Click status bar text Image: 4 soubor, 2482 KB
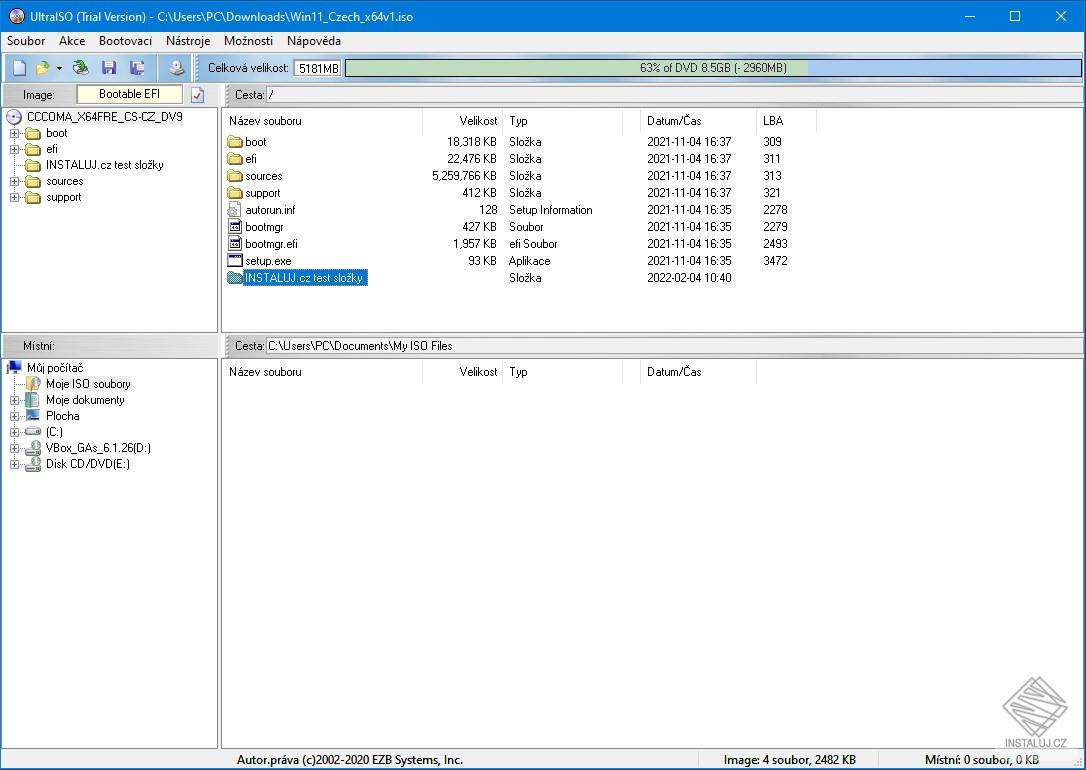Image resolution: width=1086 pixels, height=770 pixels. click(x=790, y=760)
